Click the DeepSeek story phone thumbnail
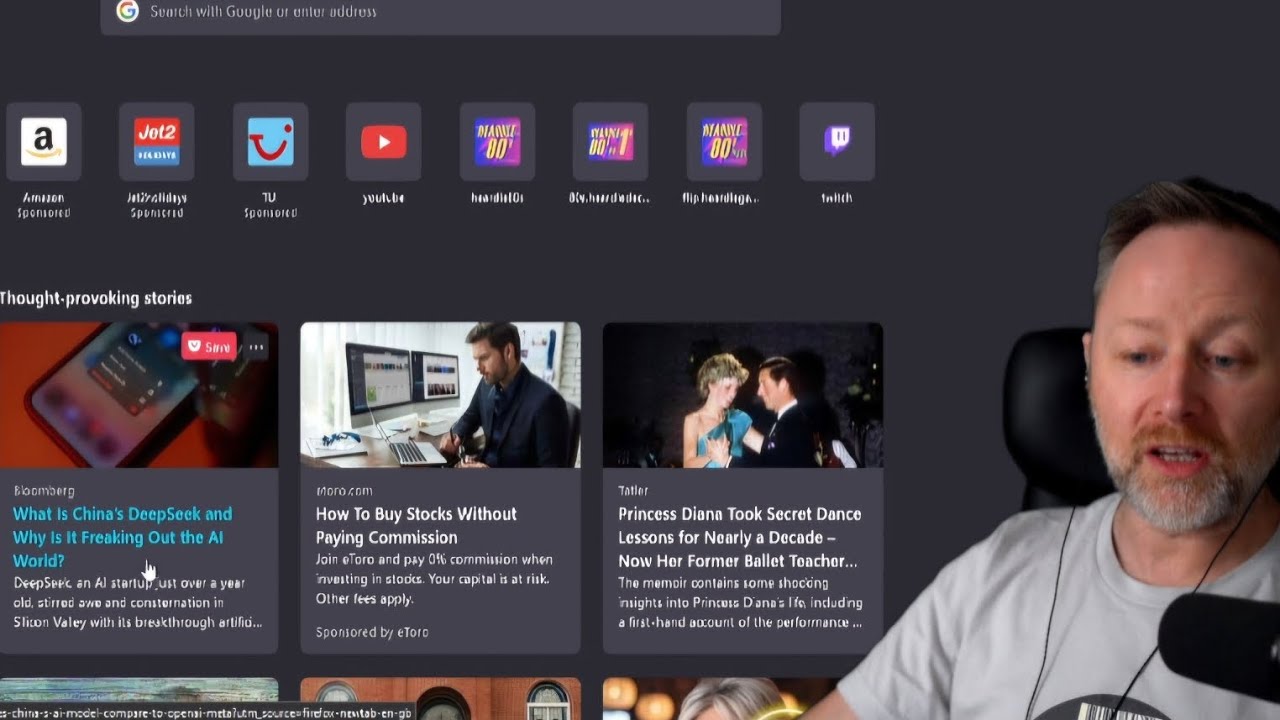This screenshot has width=1280, height=720. click(139, 395)
